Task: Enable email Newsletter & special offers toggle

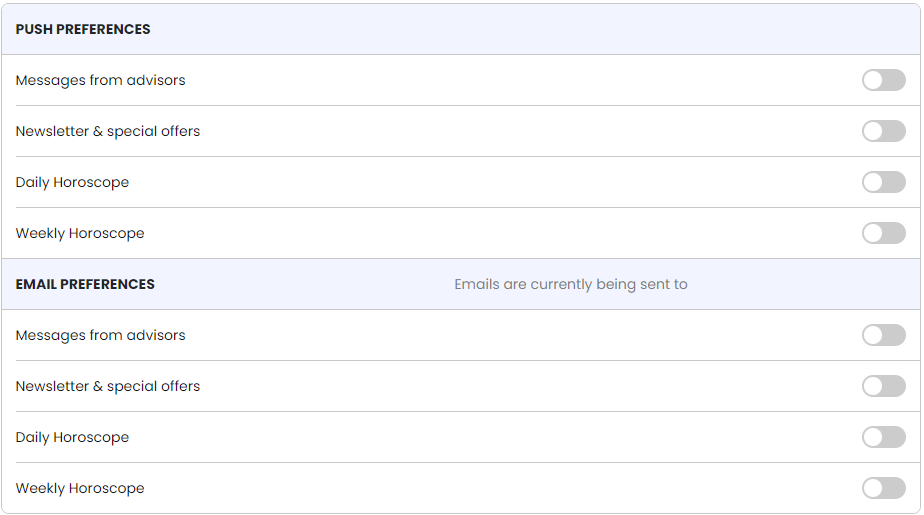Action: pos(883,386)
